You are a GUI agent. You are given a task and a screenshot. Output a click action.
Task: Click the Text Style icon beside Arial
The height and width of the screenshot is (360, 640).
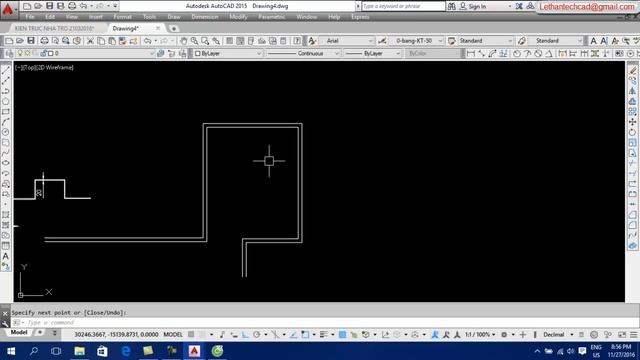tap(312, 41)
